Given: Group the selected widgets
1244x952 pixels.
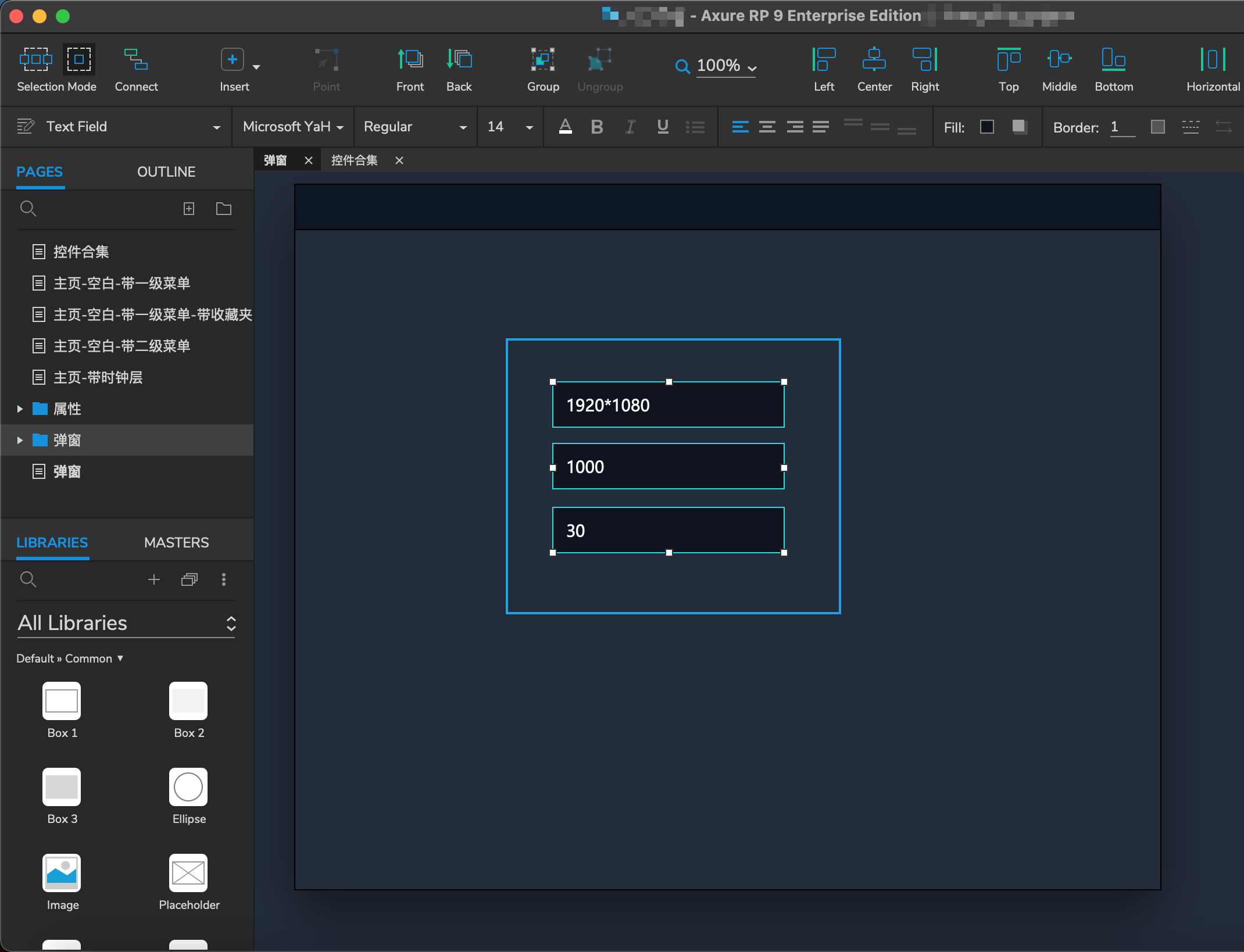Looking at the screenshot, I should point(542,60).
